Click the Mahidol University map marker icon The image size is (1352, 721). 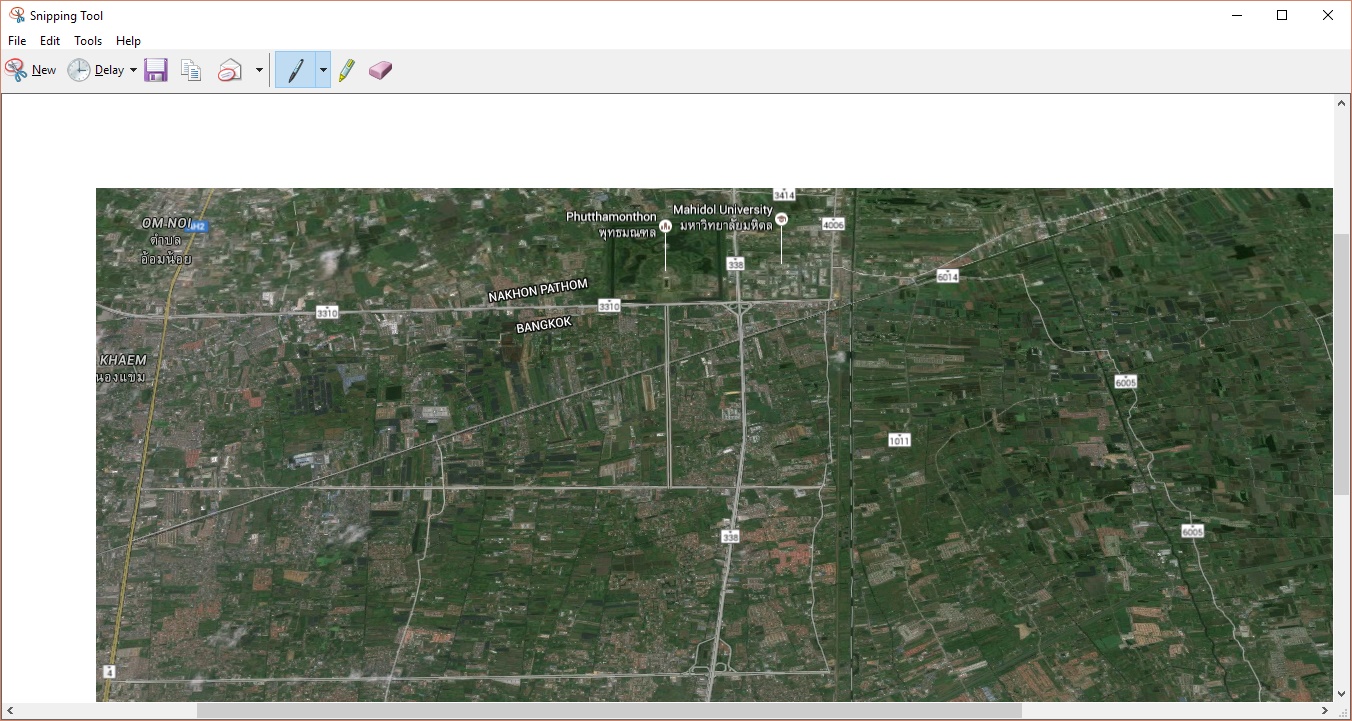pyautogui.click(x=781, y=219)
